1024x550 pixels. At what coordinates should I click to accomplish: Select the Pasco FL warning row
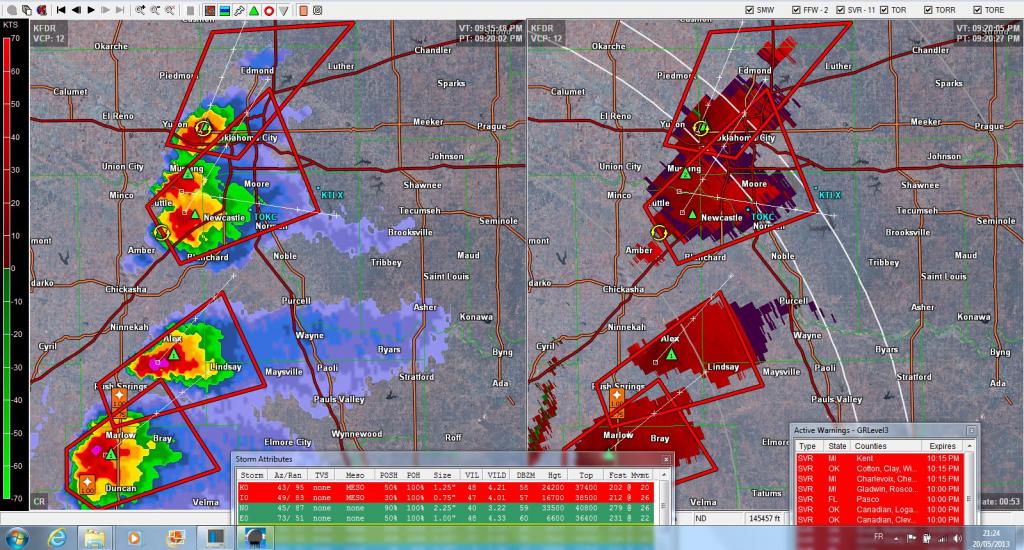[880, 499]
